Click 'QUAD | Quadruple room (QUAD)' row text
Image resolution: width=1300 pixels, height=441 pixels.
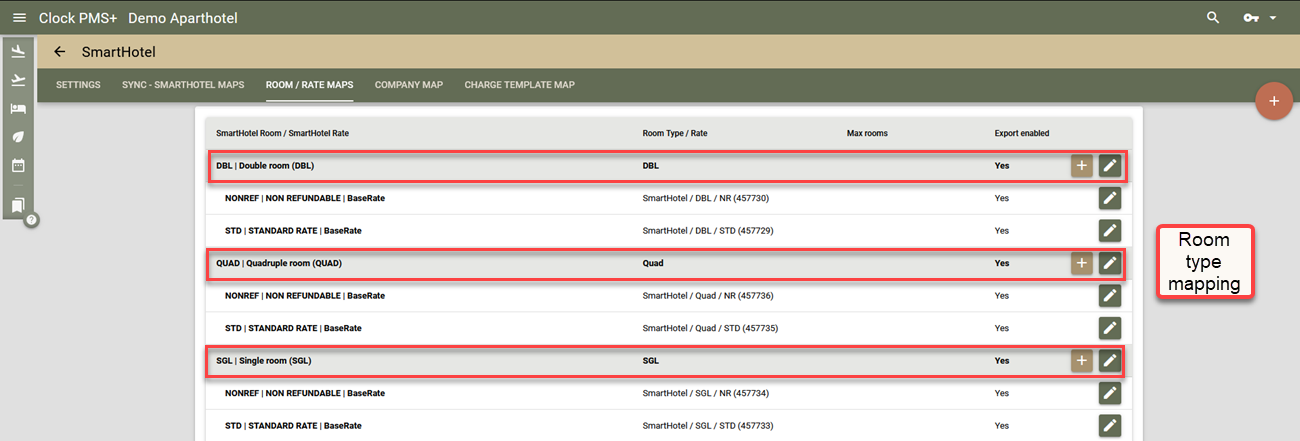[280, 264]
